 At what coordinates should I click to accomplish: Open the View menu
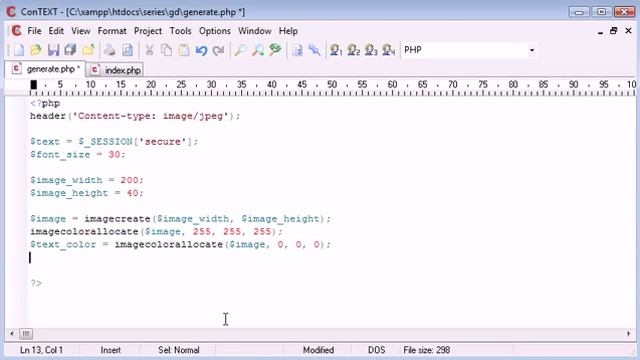pos(81,31)
